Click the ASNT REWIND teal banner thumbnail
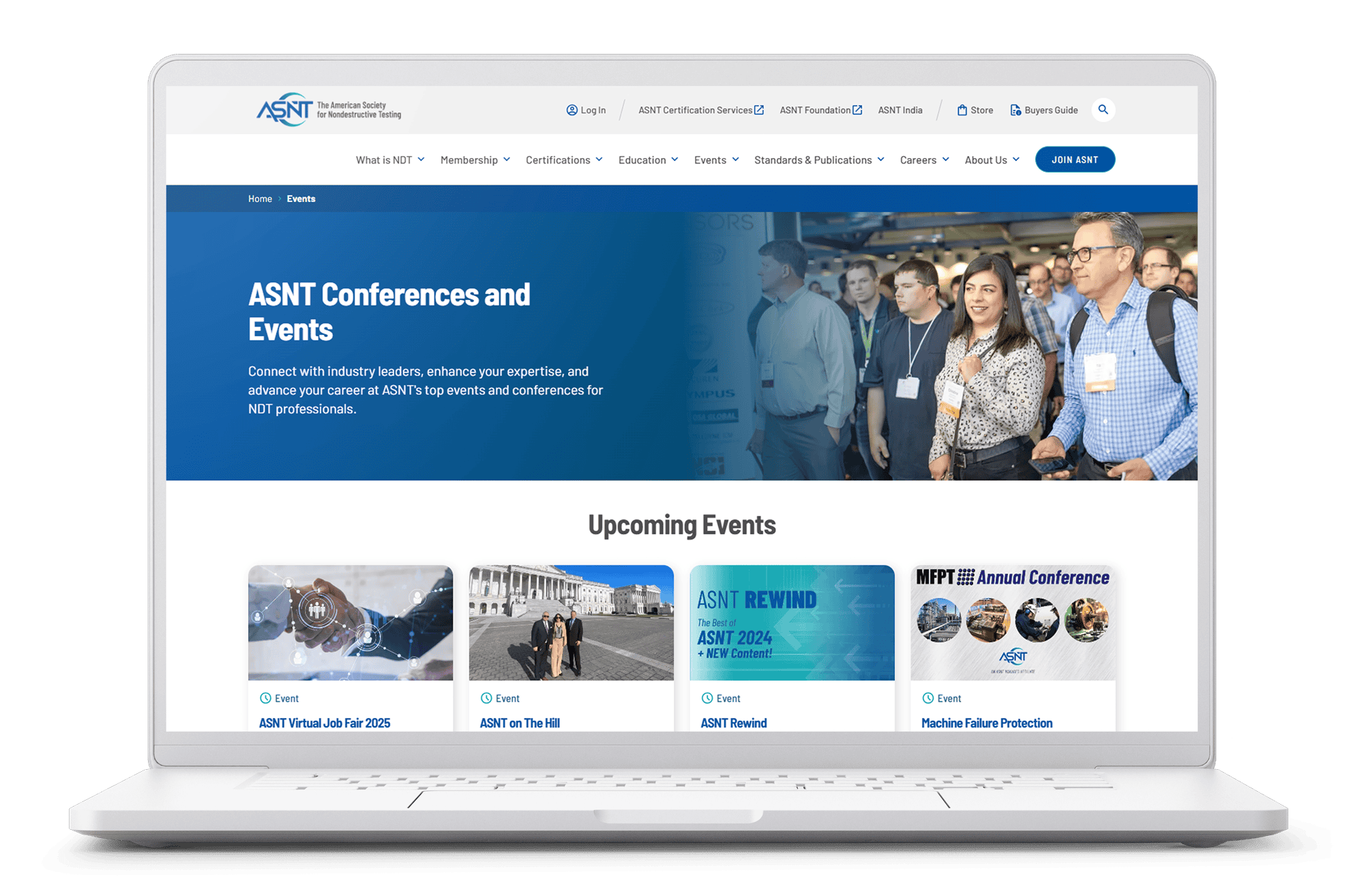The width and height of the screenshot is (1364, 896). 792,623
